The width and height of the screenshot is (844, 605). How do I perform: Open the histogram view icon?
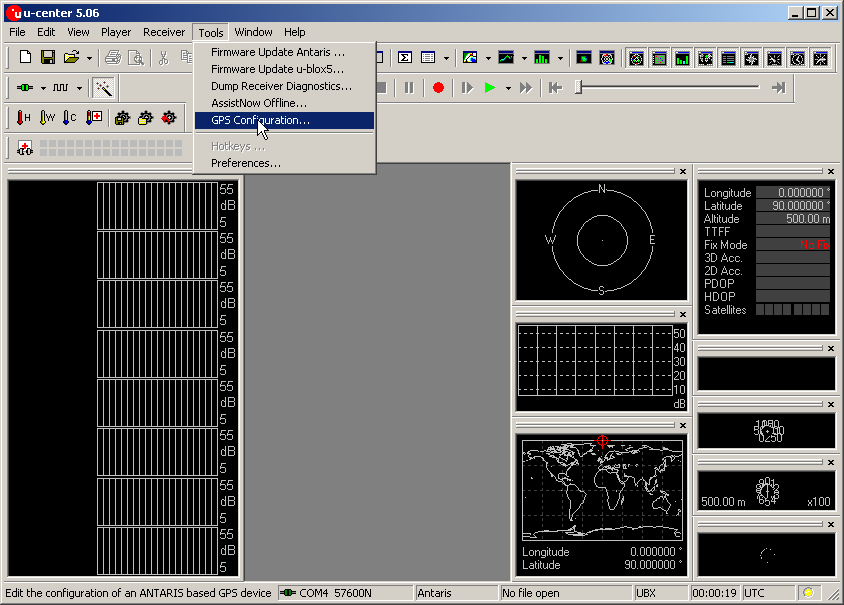pyautogui.click(x=541, y=57)
